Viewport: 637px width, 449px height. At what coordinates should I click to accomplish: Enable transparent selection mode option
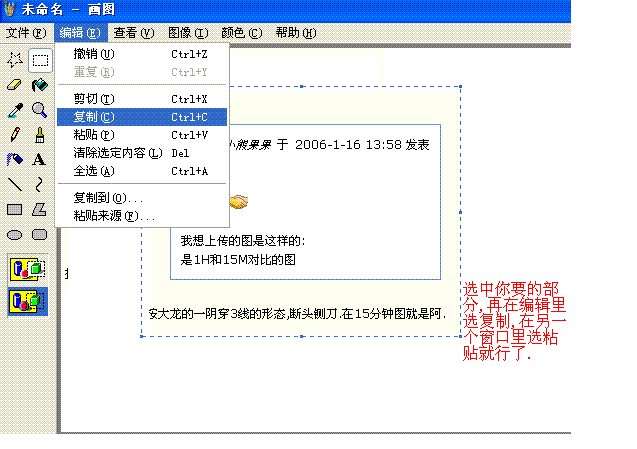click(28, 302)
